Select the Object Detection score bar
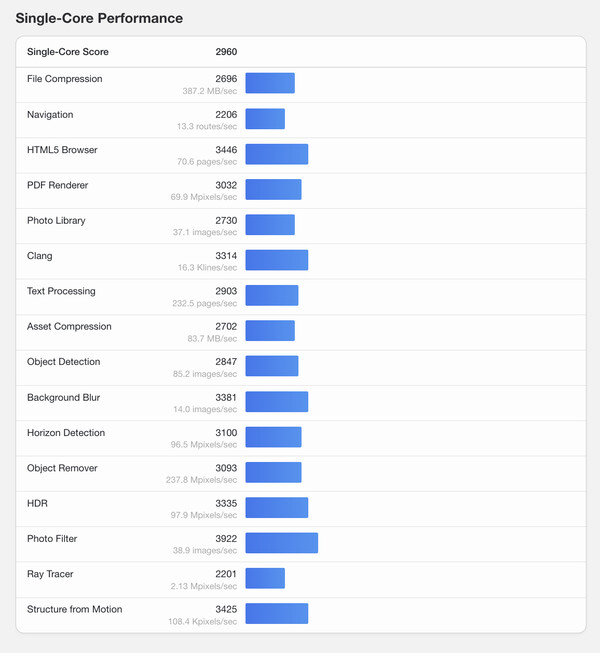Image resolution: width=600 pixels, height=653 pixels. click(x=272, y=367)
